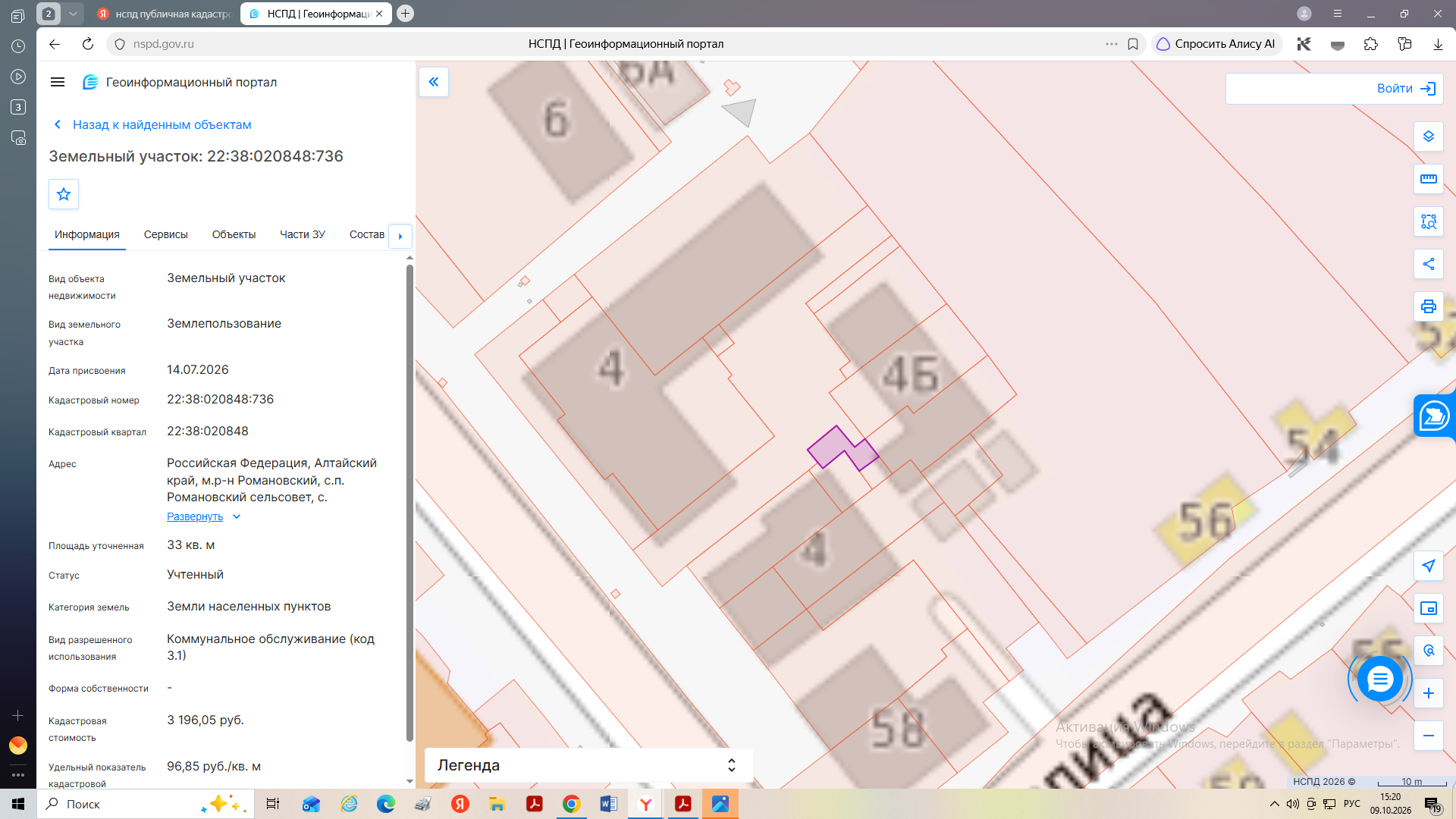Open a new browser tab
Image resolution: width=1456 pixels, height=819 pixels.
[406, 13]
